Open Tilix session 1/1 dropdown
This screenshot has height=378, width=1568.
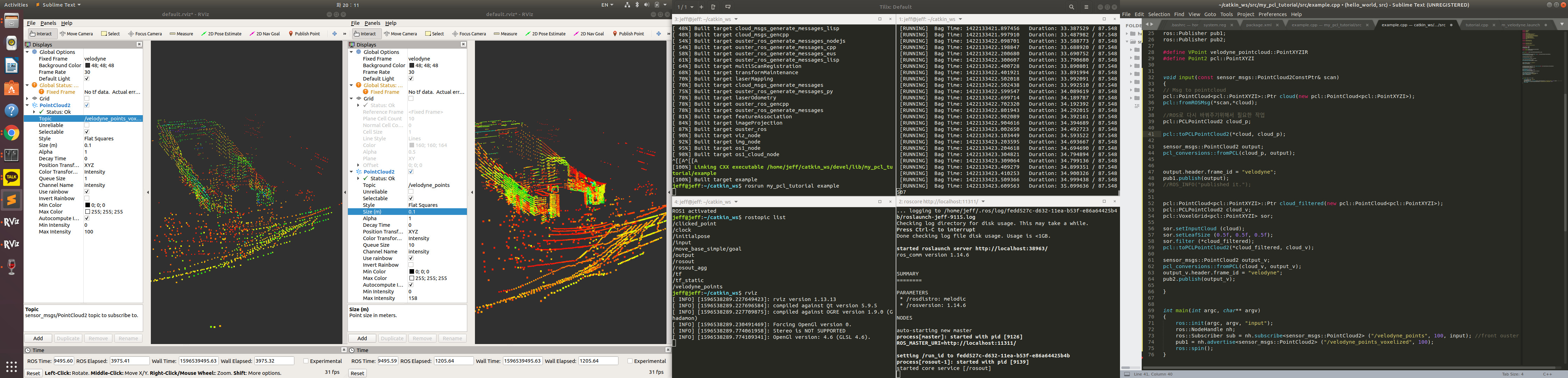tap(685, 7)
